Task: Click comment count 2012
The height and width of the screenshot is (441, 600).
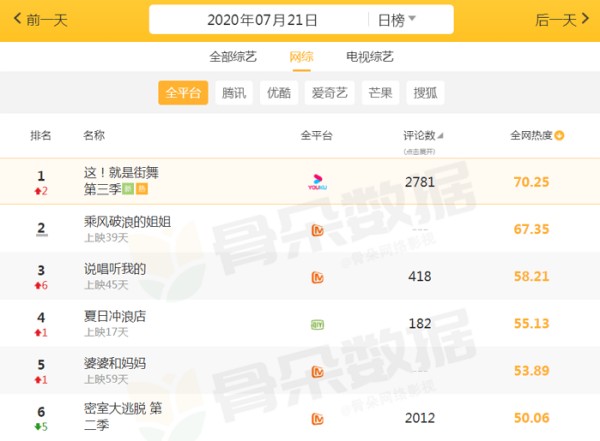Action: coord(420,418)
